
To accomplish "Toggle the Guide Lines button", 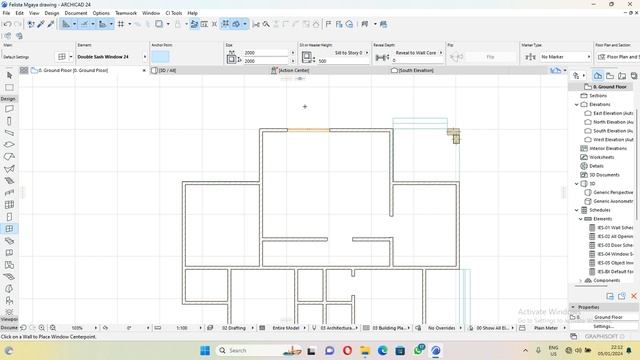I will click(x=66, y=24).
